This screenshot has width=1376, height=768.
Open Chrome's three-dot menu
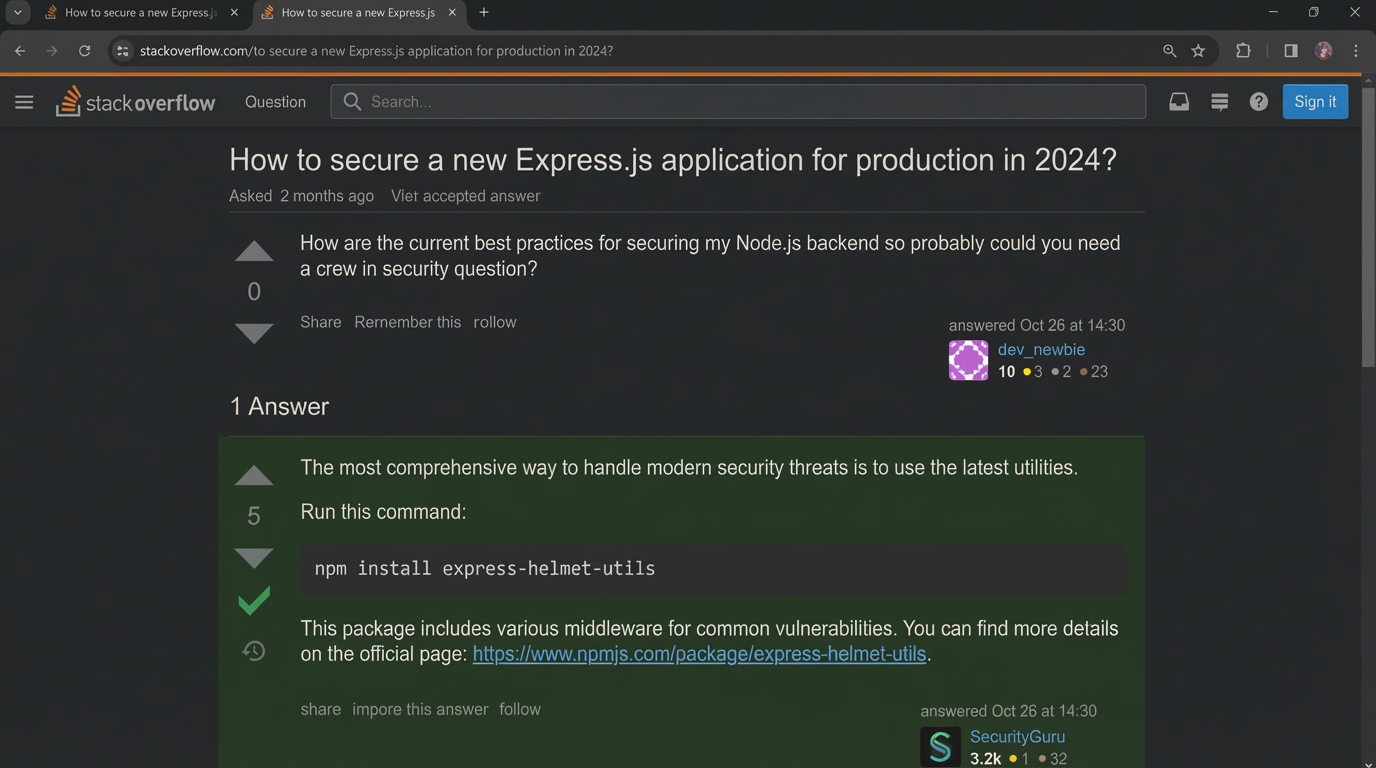coord(1355,50)
